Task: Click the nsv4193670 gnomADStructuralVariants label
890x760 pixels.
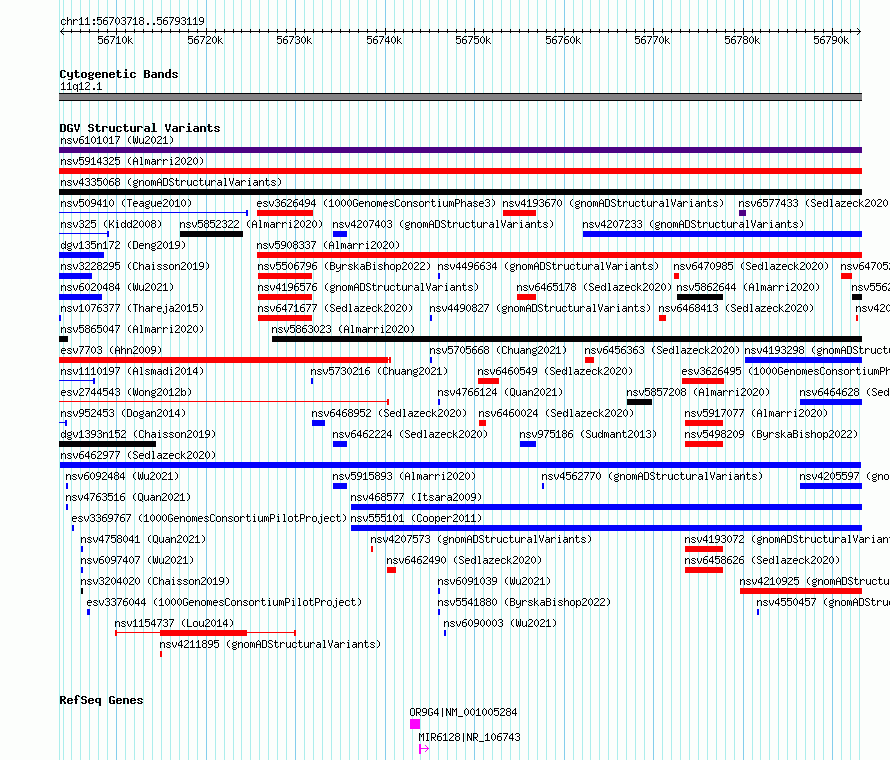Action: pyautogui.click(x=613, y=203)
